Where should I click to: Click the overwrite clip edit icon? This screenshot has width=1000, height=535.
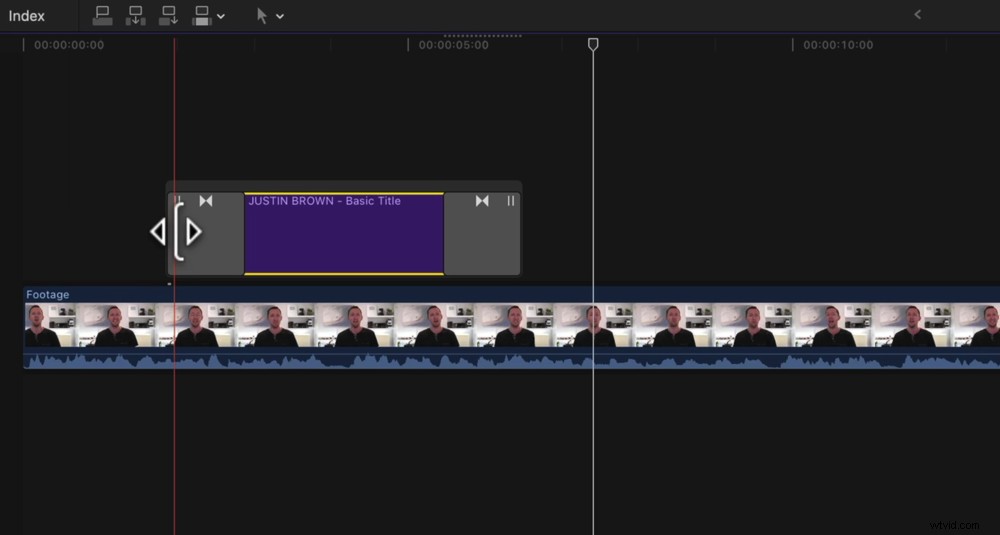[x=202, y=16]
